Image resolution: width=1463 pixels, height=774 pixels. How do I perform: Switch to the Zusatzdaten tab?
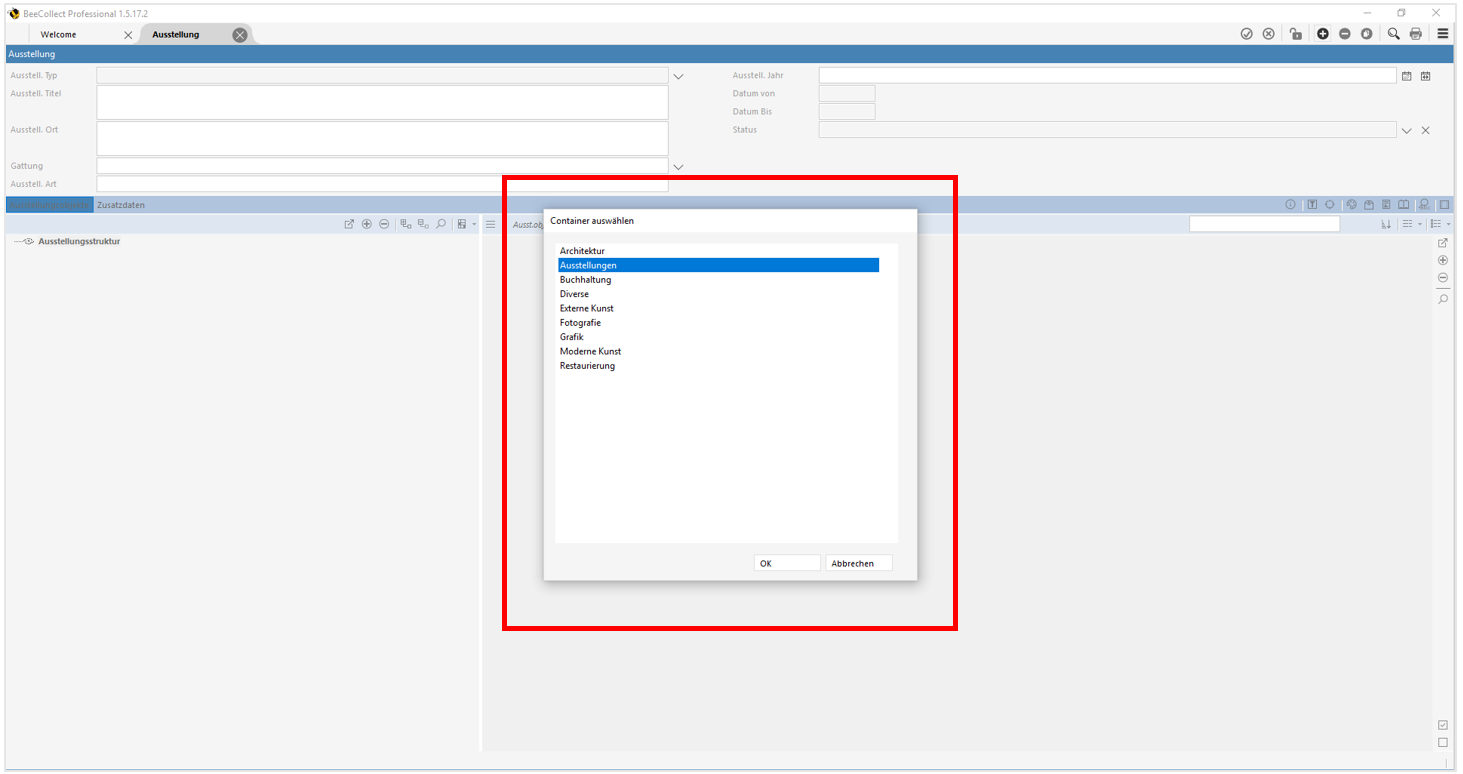[x=121, y=205]
